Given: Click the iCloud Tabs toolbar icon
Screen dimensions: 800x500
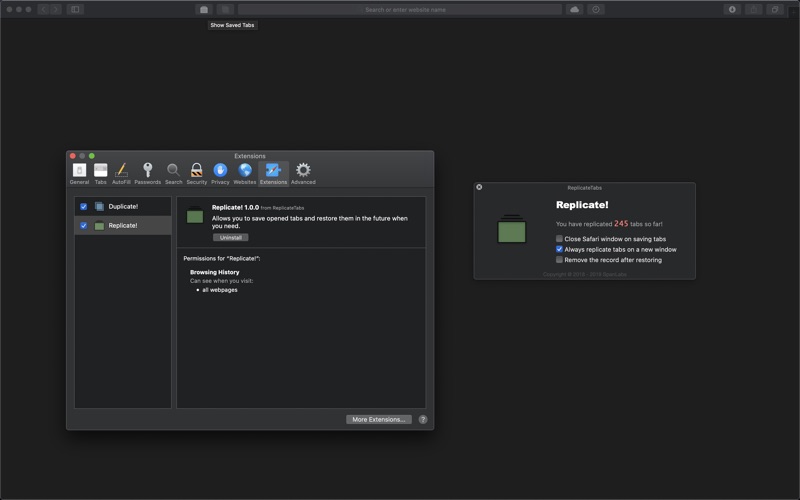Looking at the screenshot, I should [x=574, y=9].
